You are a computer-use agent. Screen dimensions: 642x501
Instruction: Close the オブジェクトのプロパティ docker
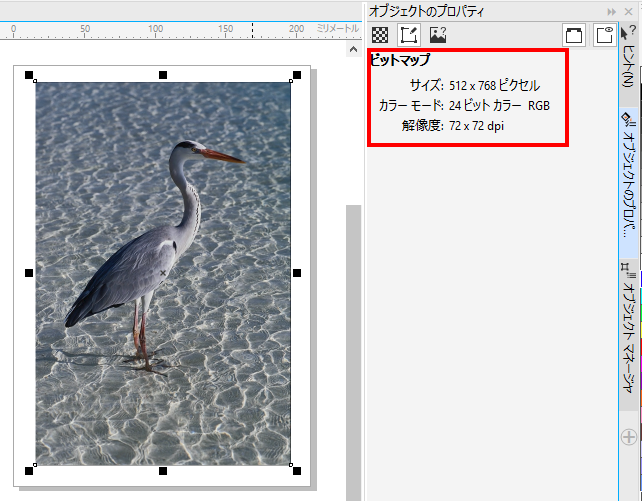[628, 11]
